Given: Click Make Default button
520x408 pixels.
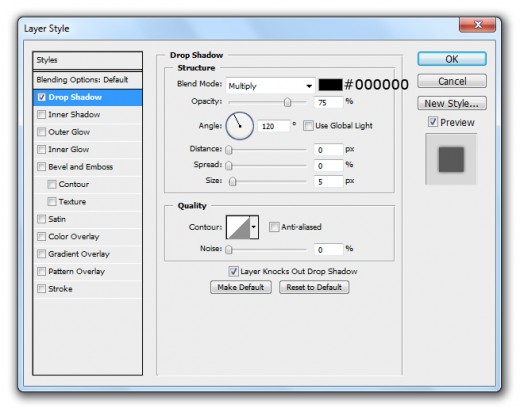Looking at the screenshot, I should click(x=241, y=287).
